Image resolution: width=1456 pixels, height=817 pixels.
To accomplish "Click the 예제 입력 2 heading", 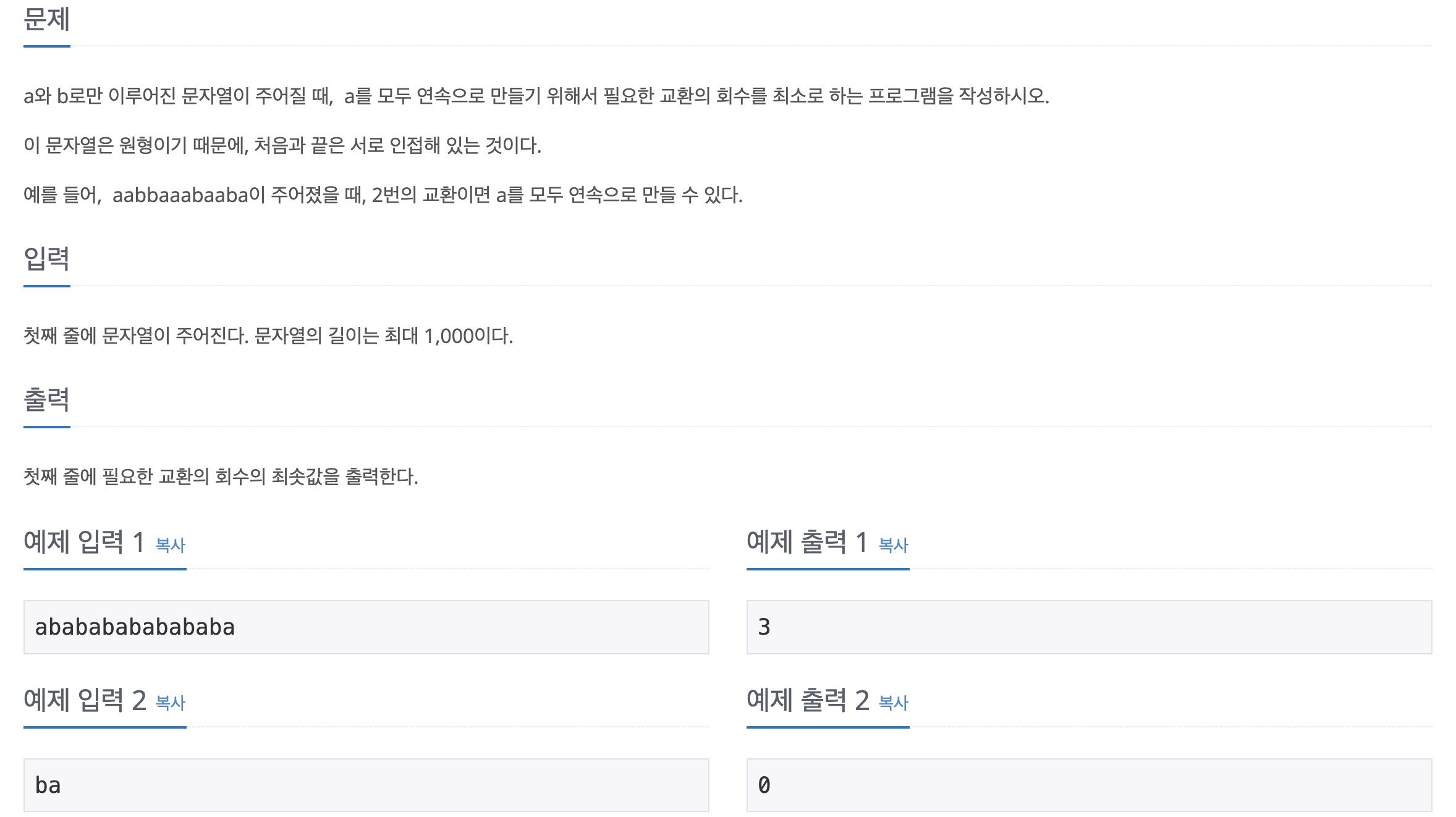I will pyautogui.click(x=85, y=700).
